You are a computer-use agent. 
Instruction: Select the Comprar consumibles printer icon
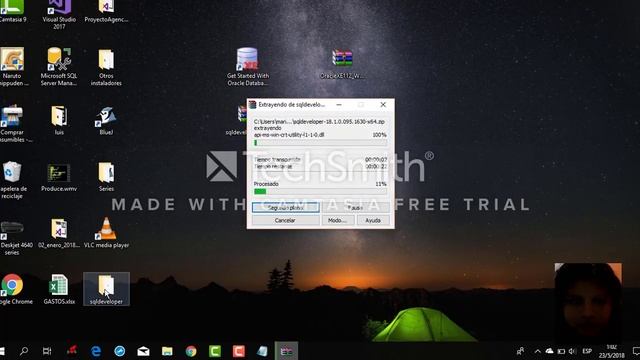(x=12, y=123)
